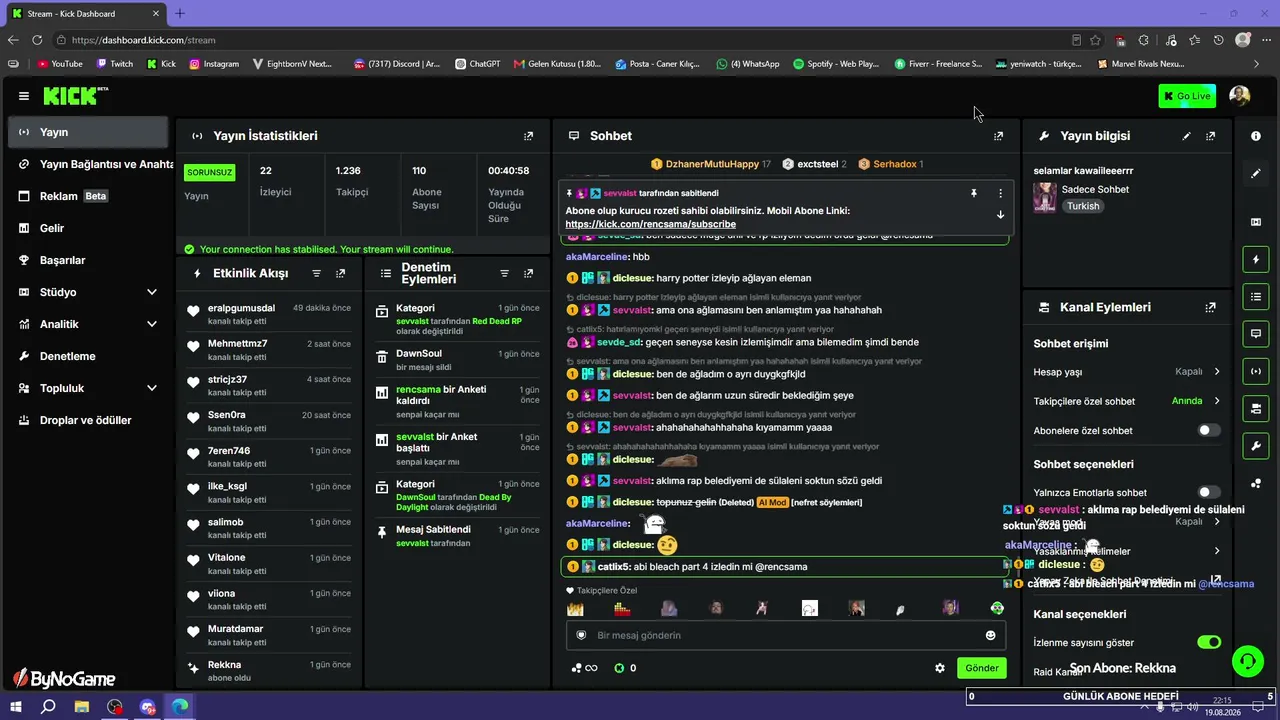1280x720 pixels.
Task: Click the Bir mesaj gönderin input
Action: click(785, 635)
